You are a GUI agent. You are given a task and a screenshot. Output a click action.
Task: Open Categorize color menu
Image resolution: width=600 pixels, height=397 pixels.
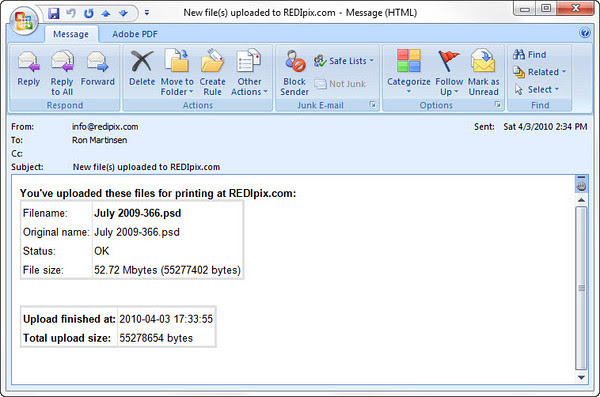(x=408, y=72)
